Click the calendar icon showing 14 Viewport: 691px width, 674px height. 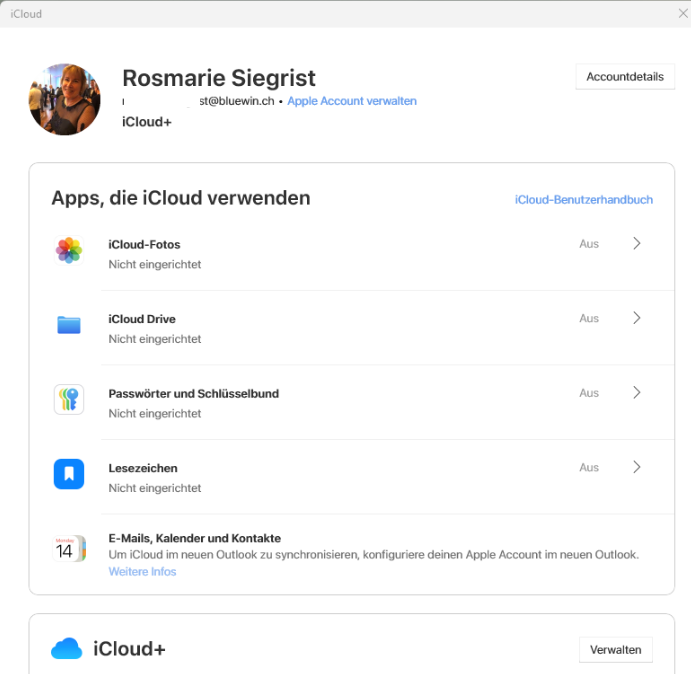tap(69, 548)
